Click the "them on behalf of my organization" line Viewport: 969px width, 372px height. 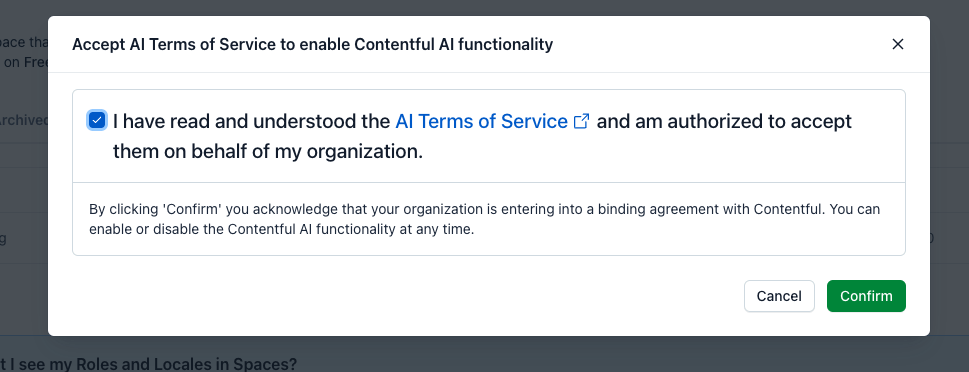click(x=268, y=151)
